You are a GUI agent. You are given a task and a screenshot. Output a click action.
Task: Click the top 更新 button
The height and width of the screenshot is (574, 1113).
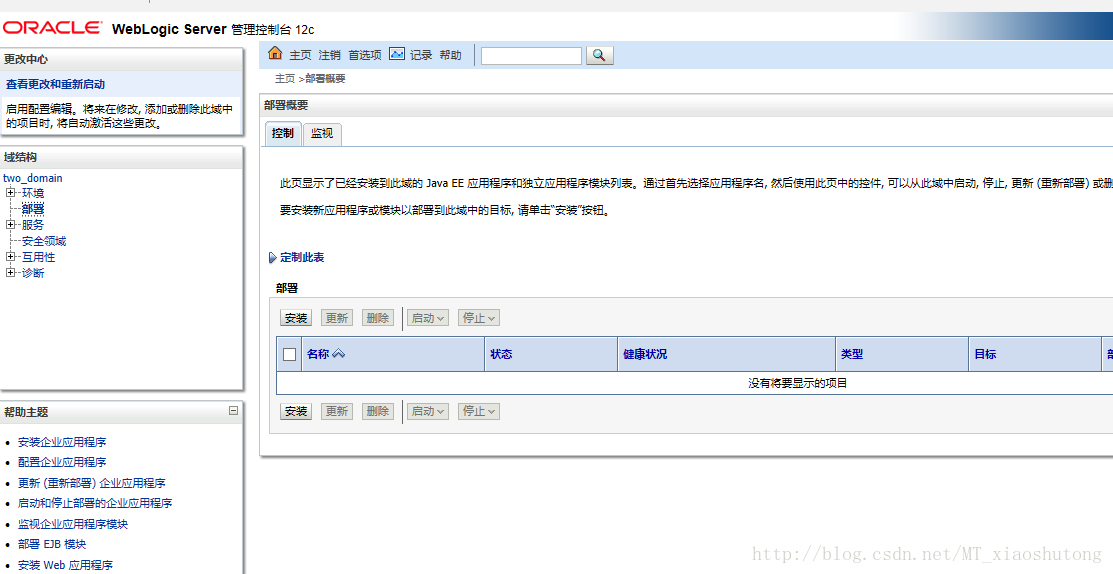point(336,318)
